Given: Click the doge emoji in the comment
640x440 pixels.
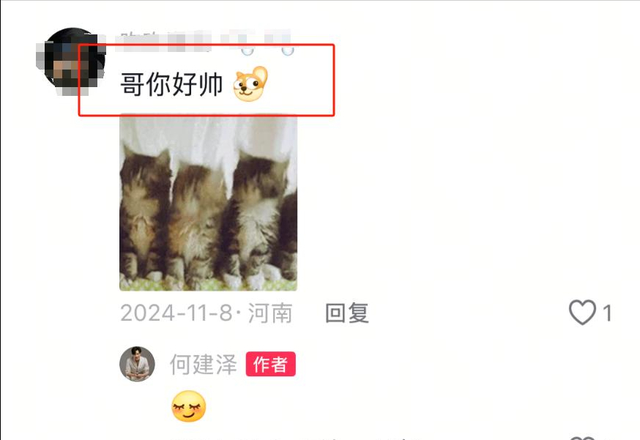Looking at the screenshot, I should tap(250, 84).
